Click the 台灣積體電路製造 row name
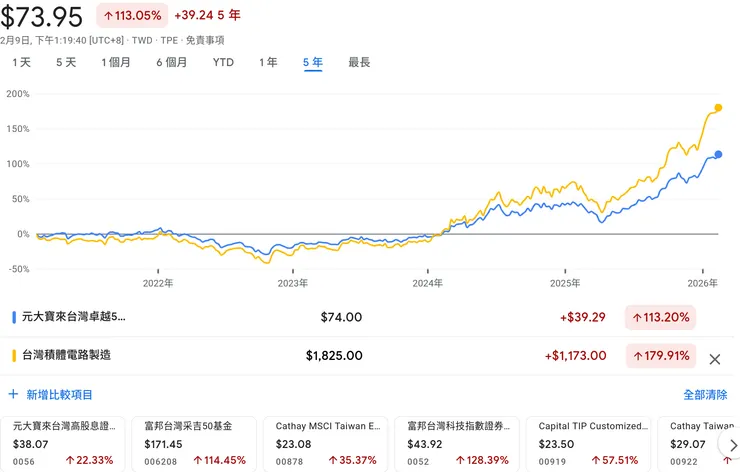The width and height of the screenshot is (740, 472). pos(67,355)
